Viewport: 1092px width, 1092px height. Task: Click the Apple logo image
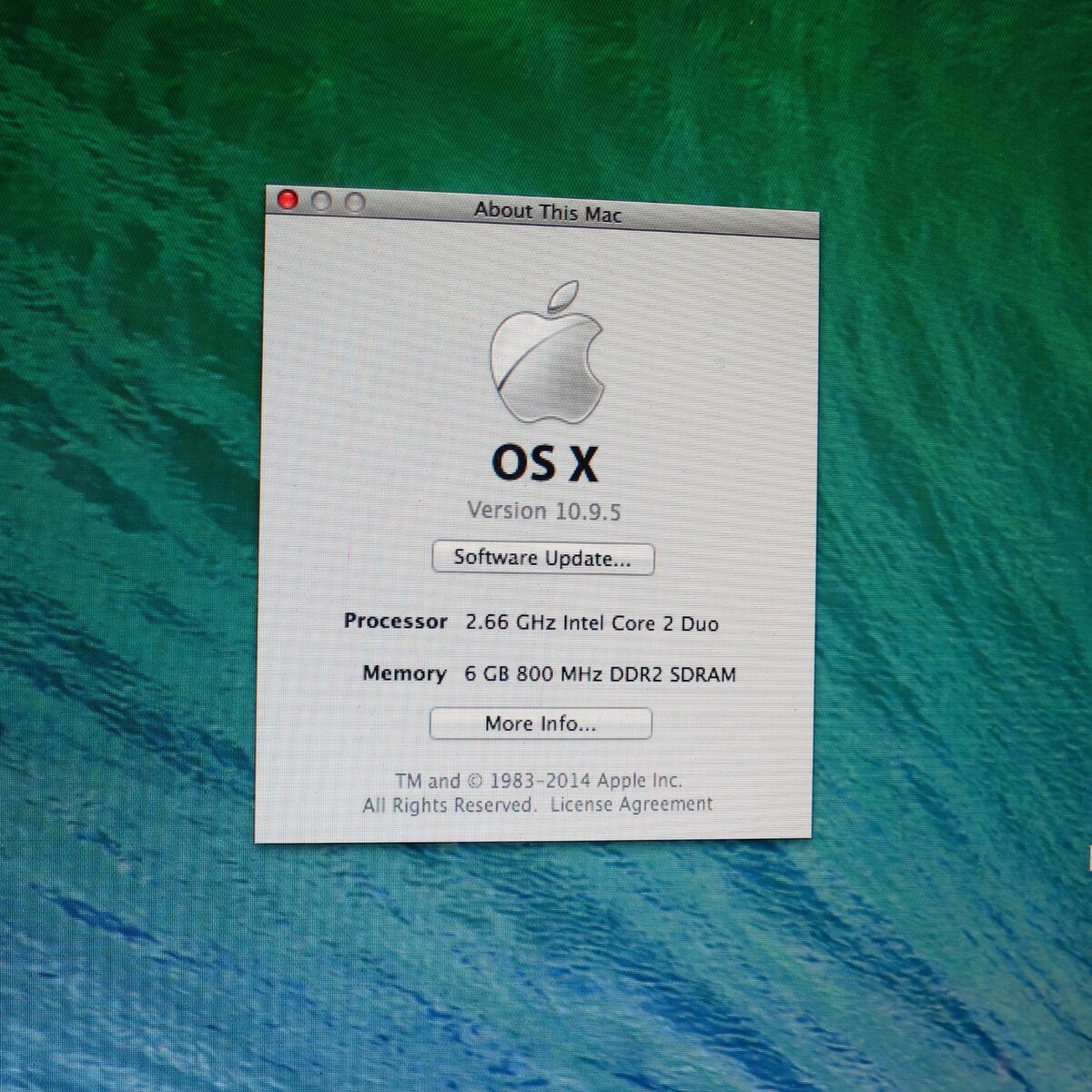pos(547,353)
